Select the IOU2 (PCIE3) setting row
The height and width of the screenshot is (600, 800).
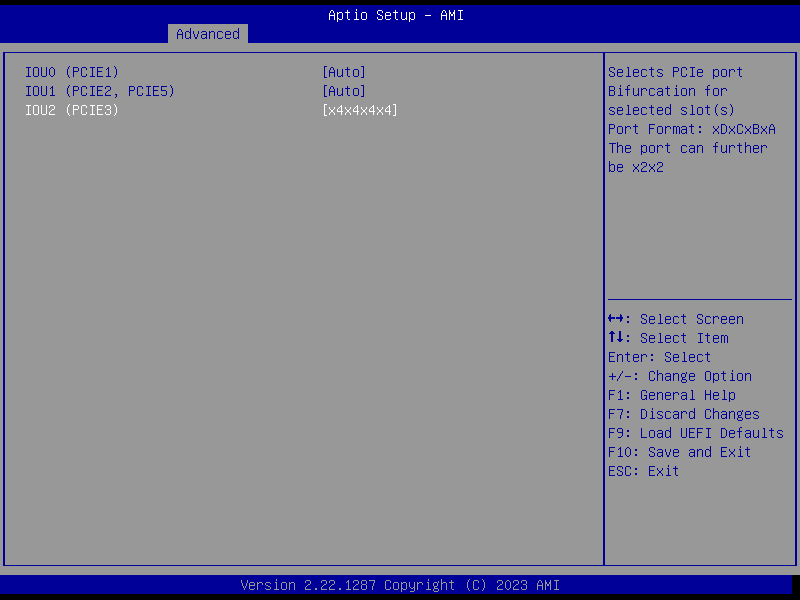click(211, 110)
